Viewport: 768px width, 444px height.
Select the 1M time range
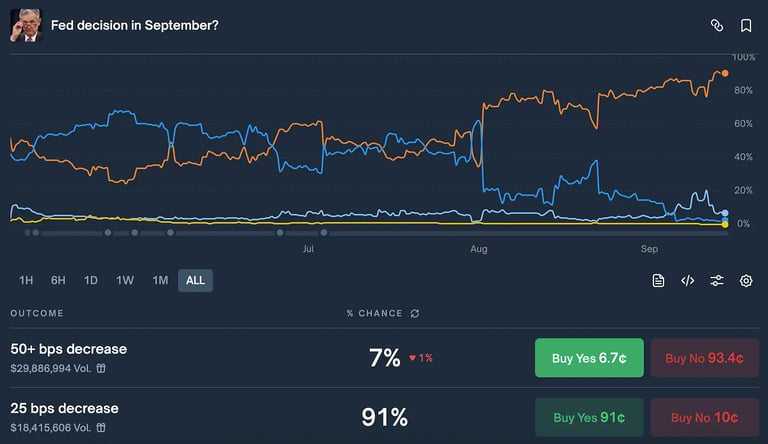tap(160, 280)
